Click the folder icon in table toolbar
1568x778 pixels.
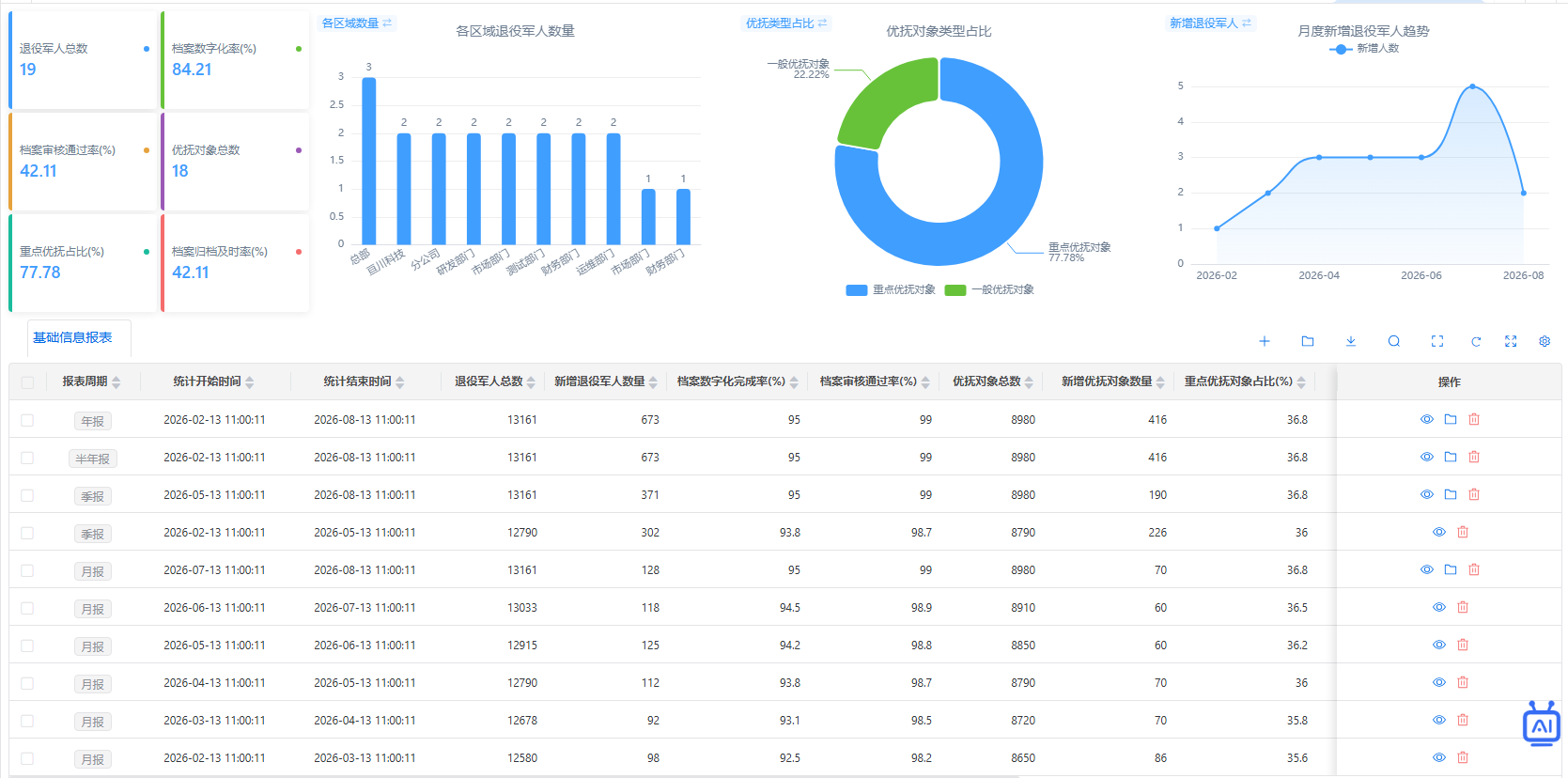1308,341
